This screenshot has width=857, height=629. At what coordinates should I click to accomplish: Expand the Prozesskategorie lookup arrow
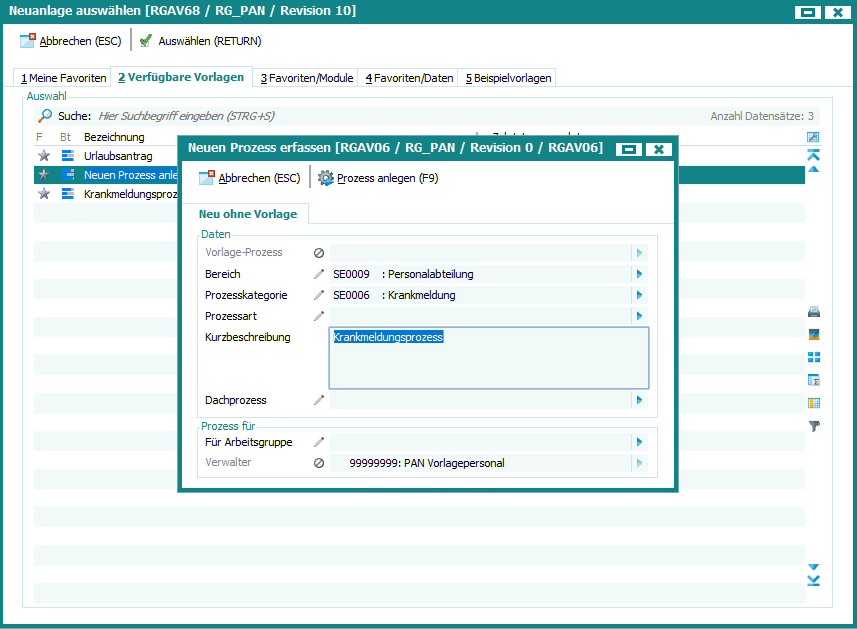click(639, 295)
